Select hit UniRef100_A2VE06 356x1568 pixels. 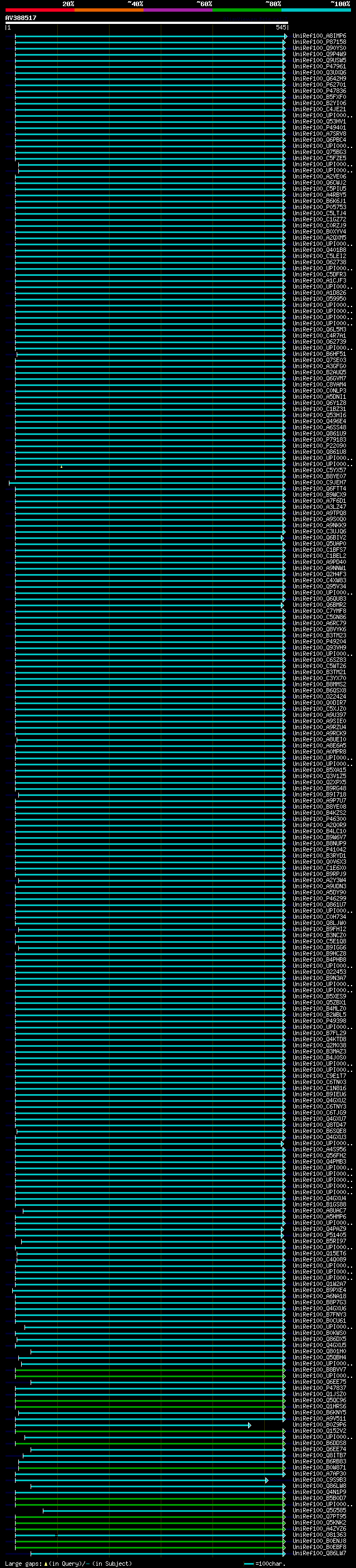click(x=319, y=176)
